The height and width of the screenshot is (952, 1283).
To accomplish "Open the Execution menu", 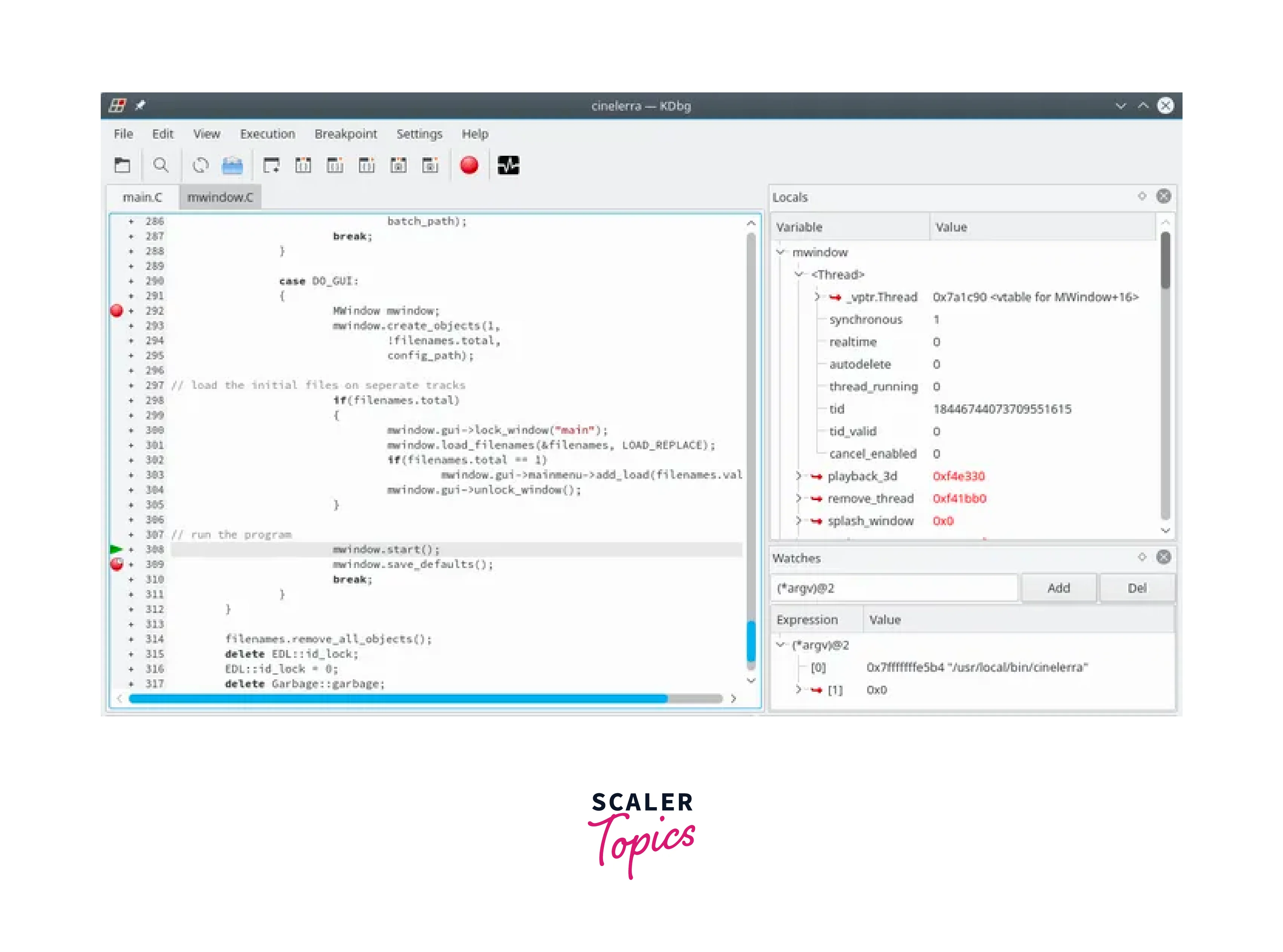I will [x=268, y=134].
